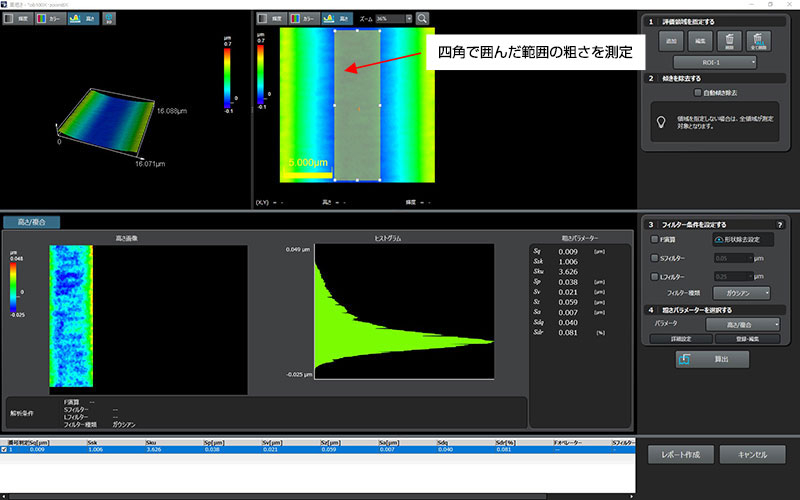The width and height of the screenshot is (800, 500).
Task: Click the height color scale bar beside 3D view
Action: coord(227,71)
